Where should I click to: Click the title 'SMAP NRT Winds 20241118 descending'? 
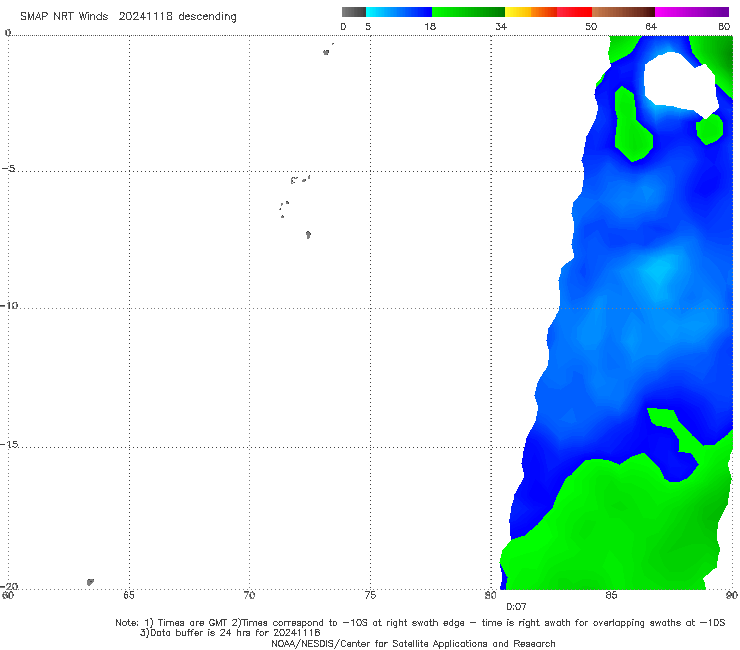coord(128,16)
